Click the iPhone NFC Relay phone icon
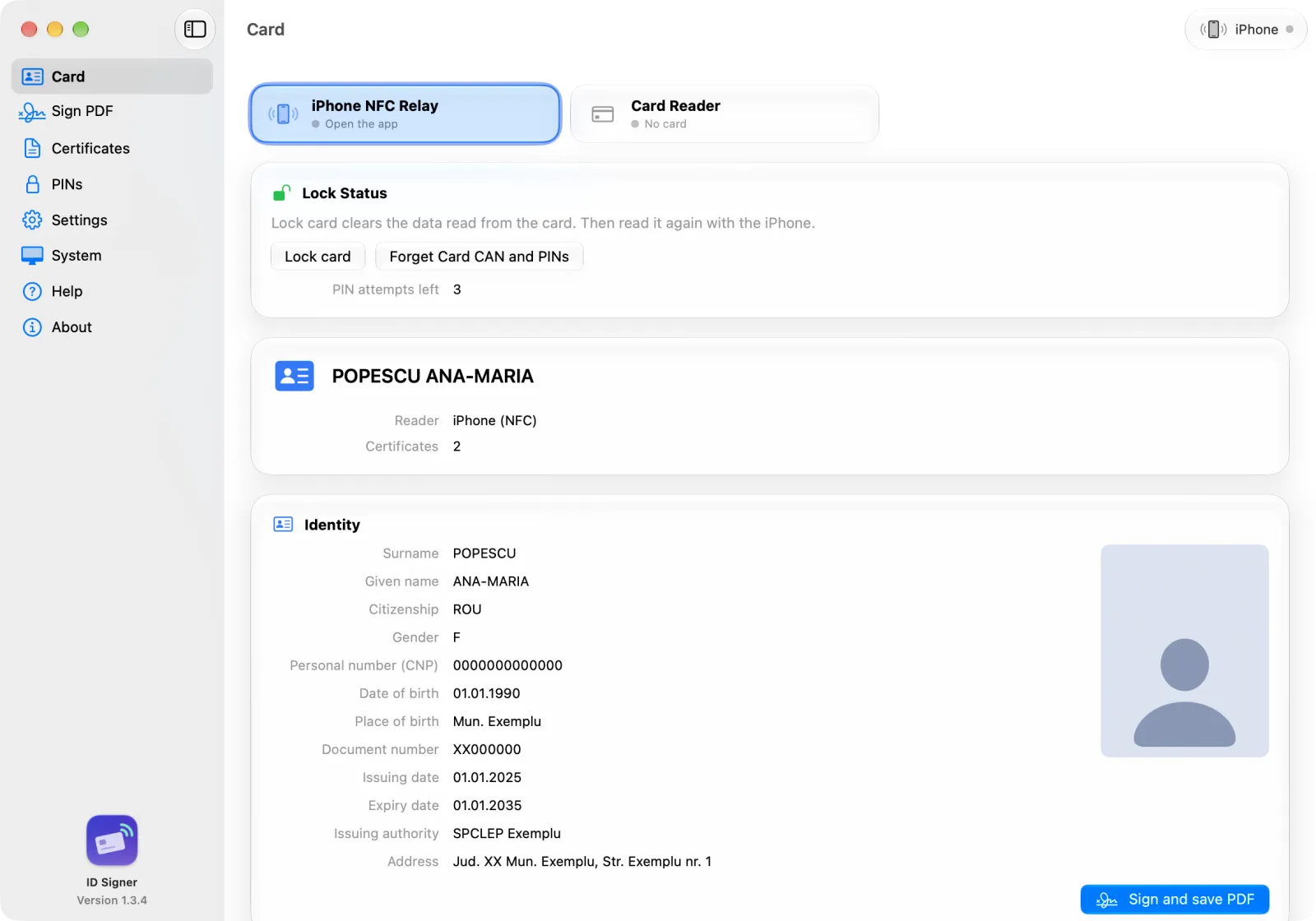Image resolution: width=1316 pixels, height=921 pixels. tap(283, 113)
